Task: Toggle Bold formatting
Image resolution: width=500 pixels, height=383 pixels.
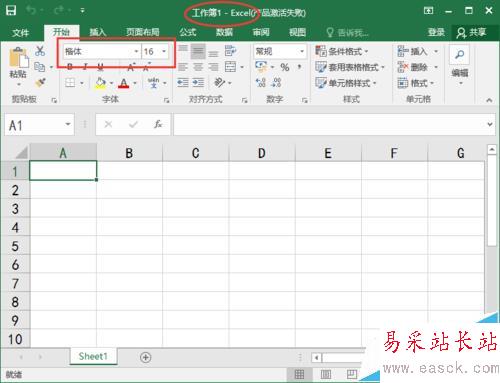Action: tap(70, 67)
